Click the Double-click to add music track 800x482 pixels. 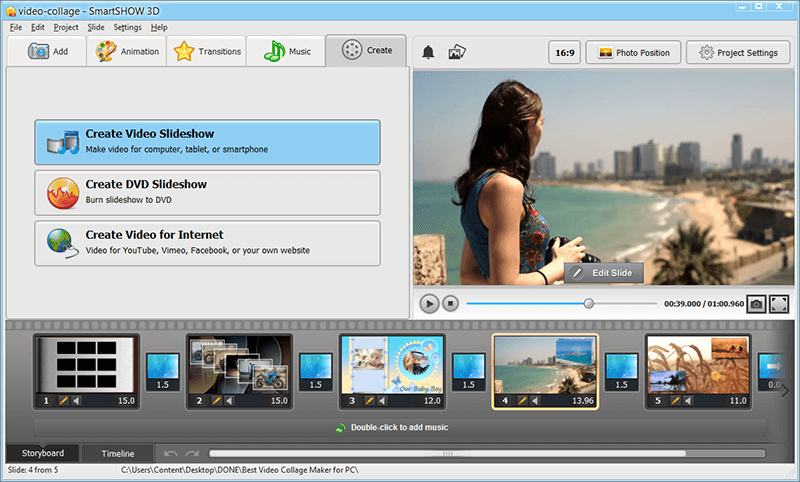pyautogui.click(x=400, y=427)
